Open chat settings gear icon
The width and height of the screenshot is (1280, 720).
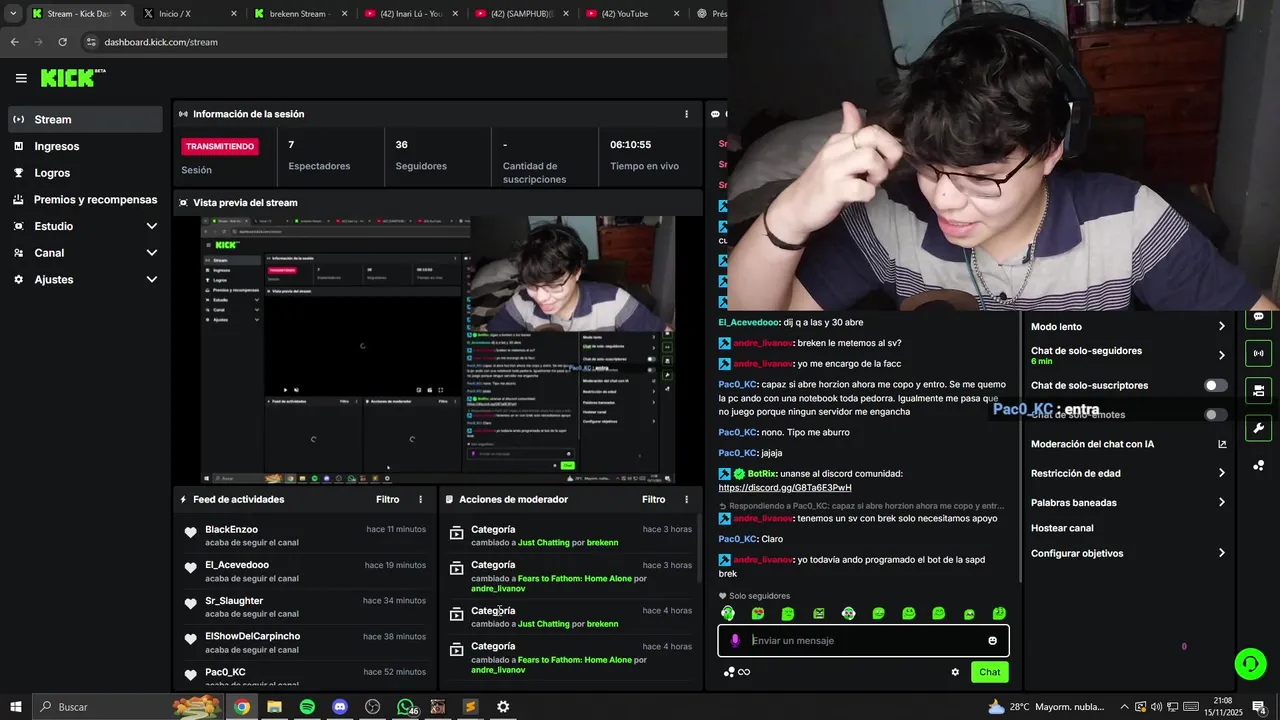click(955, 672)
